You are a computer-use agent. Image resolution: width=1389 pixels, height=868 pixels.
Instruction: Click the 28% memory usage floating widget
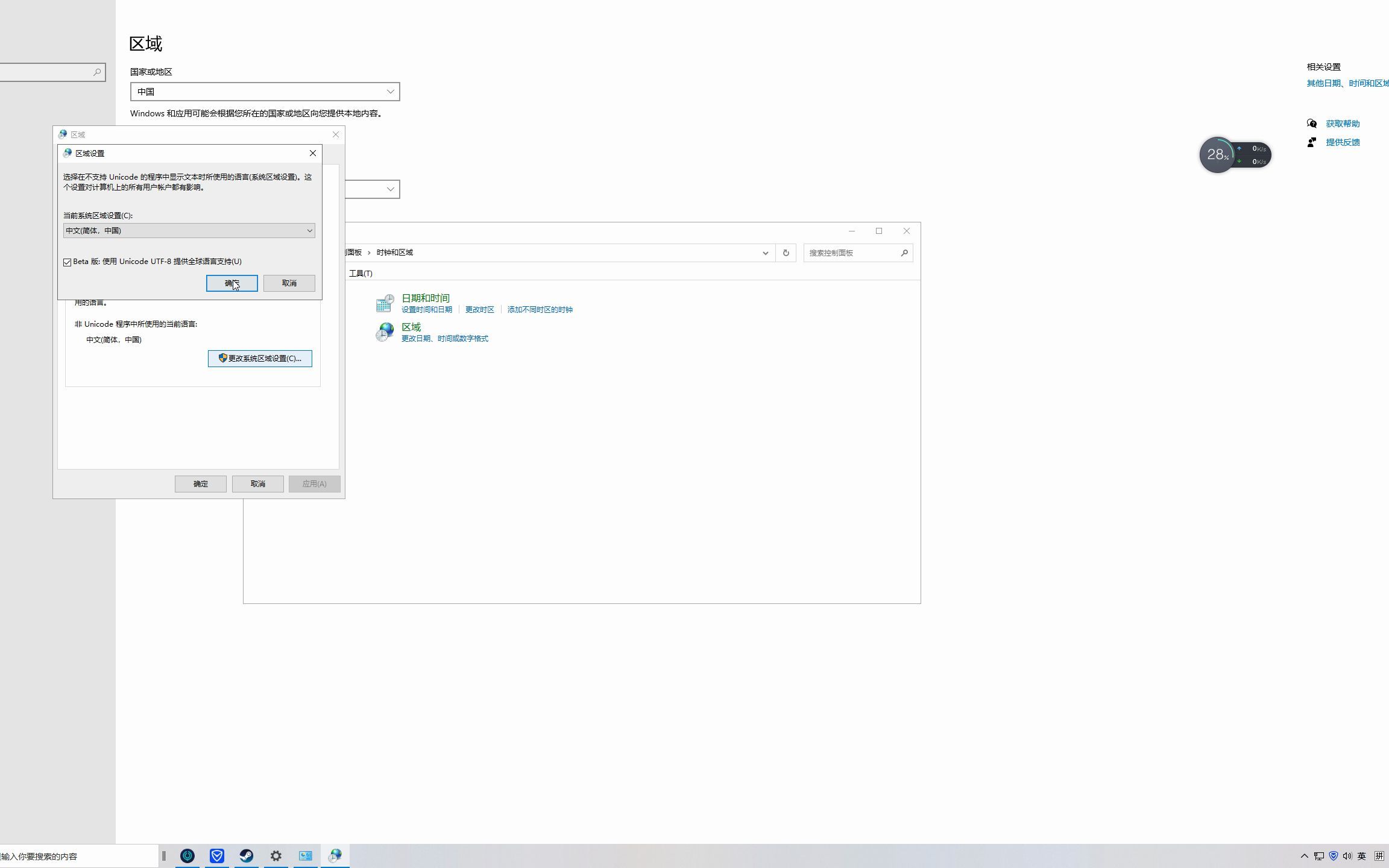1217,155
